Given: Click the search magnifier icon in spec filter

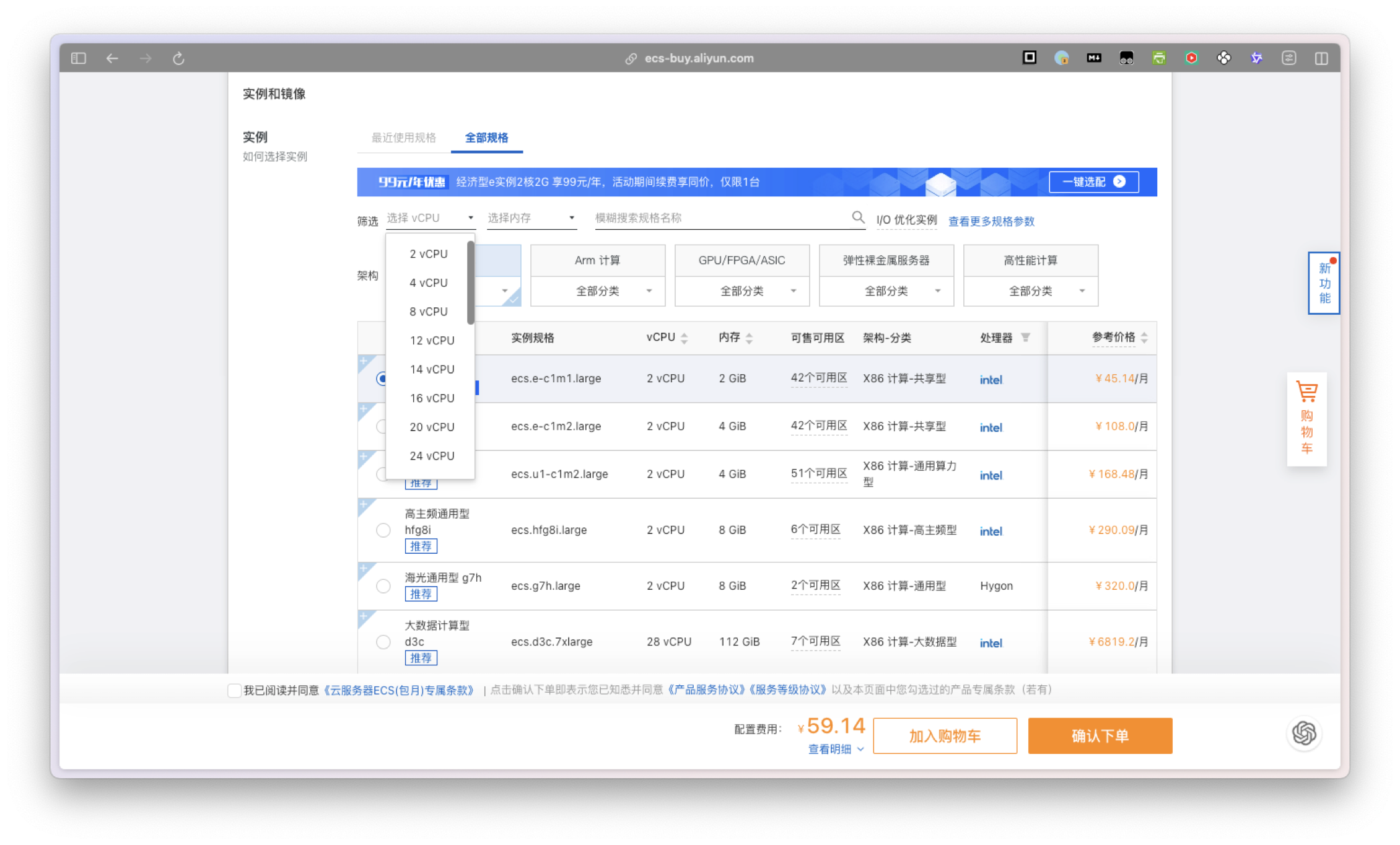Looking at the screenshot, I should 857,217.
